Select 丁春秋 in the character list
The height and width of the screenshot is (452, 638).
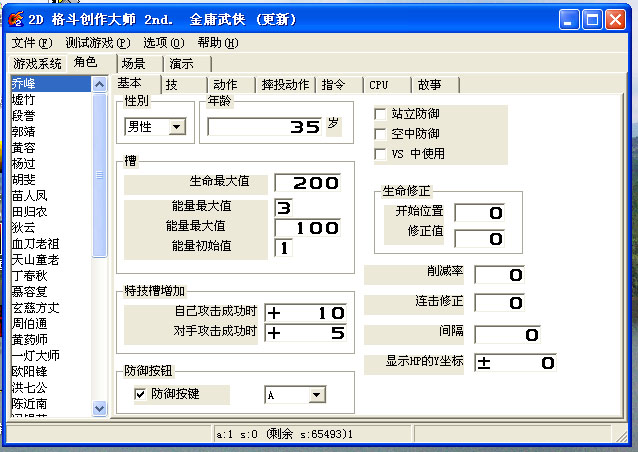click(x=50, y=275)
